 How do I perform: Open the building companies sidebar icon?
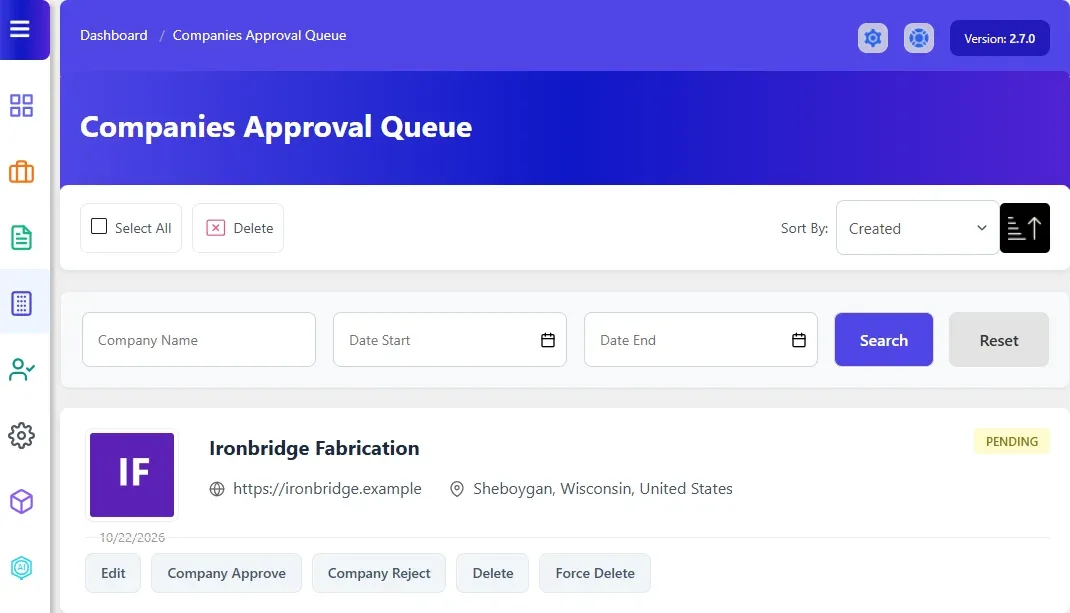tap(21, 303)
